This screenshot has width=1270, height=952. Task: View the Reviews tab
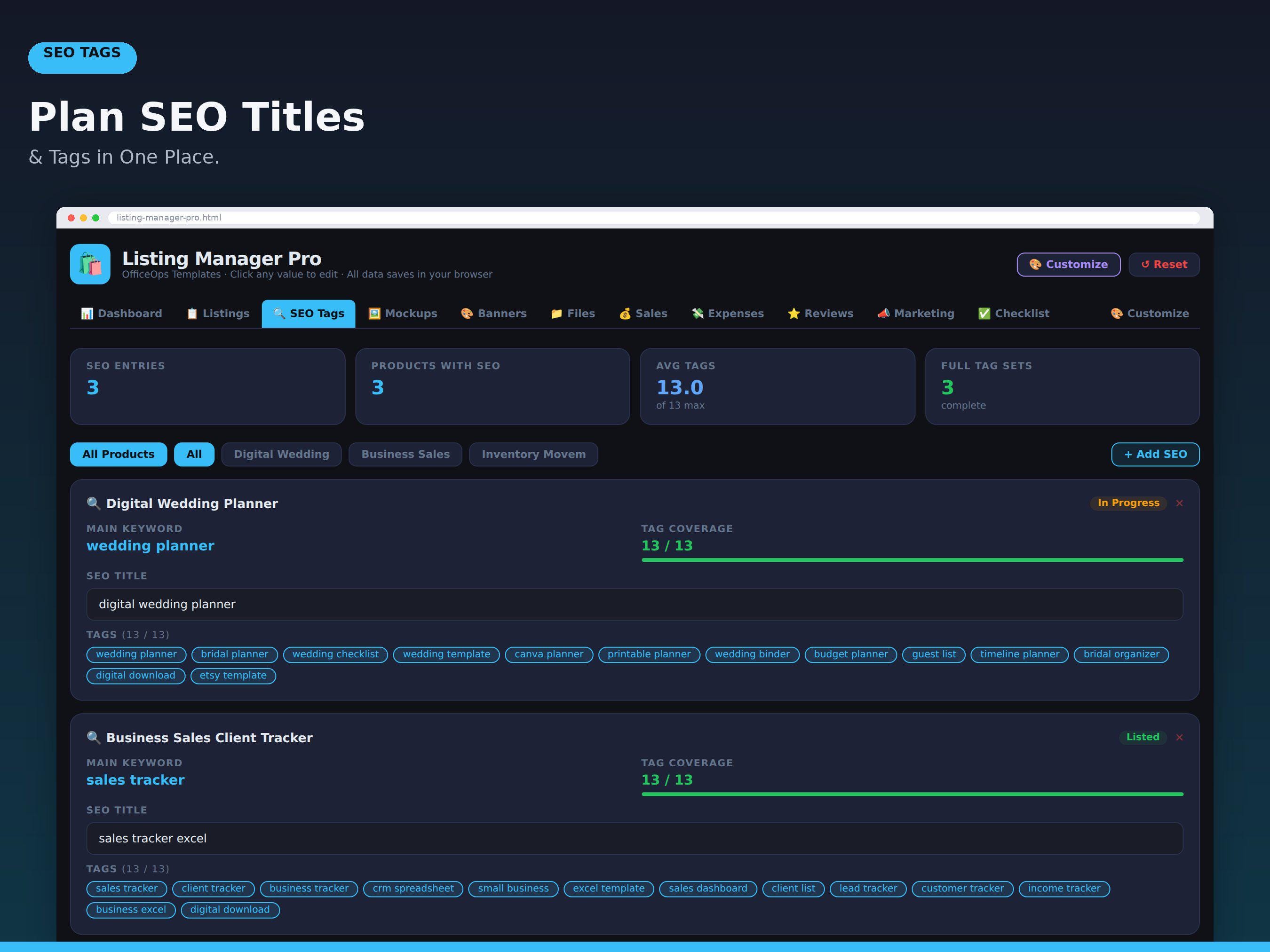tap(820, 313)
